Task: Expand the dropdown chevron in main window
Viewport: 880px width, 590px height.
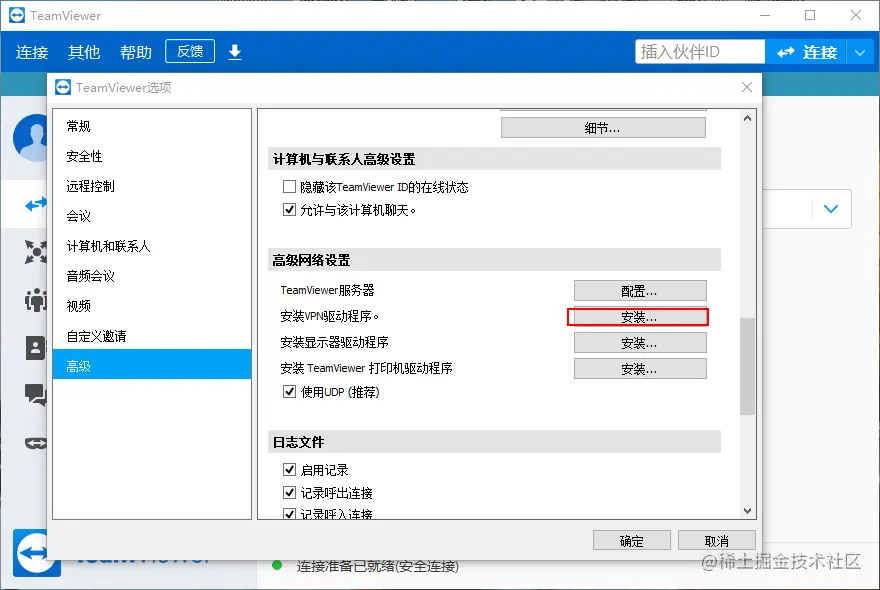Action: coord(831,209)
